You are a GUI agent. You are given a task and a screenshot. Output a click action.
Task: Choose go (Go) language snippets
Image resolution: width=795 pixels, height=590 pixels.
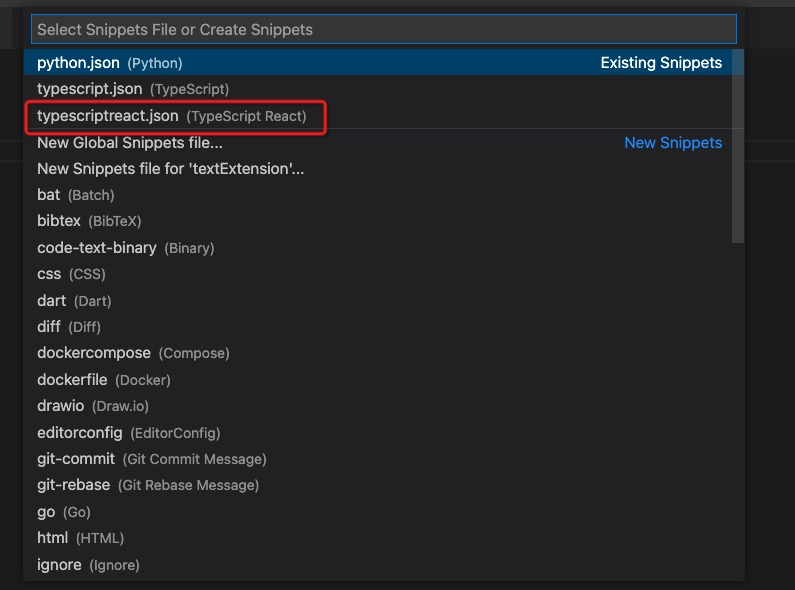coord(64,512)
